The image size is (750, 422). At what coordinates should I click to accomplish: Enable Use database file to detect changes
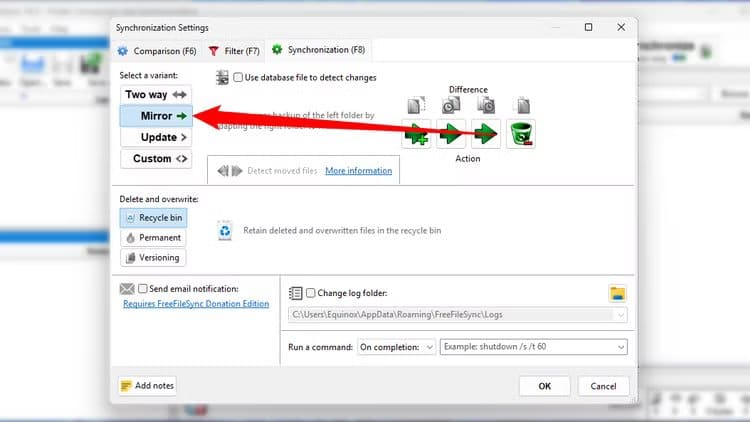tap(238, 78)
